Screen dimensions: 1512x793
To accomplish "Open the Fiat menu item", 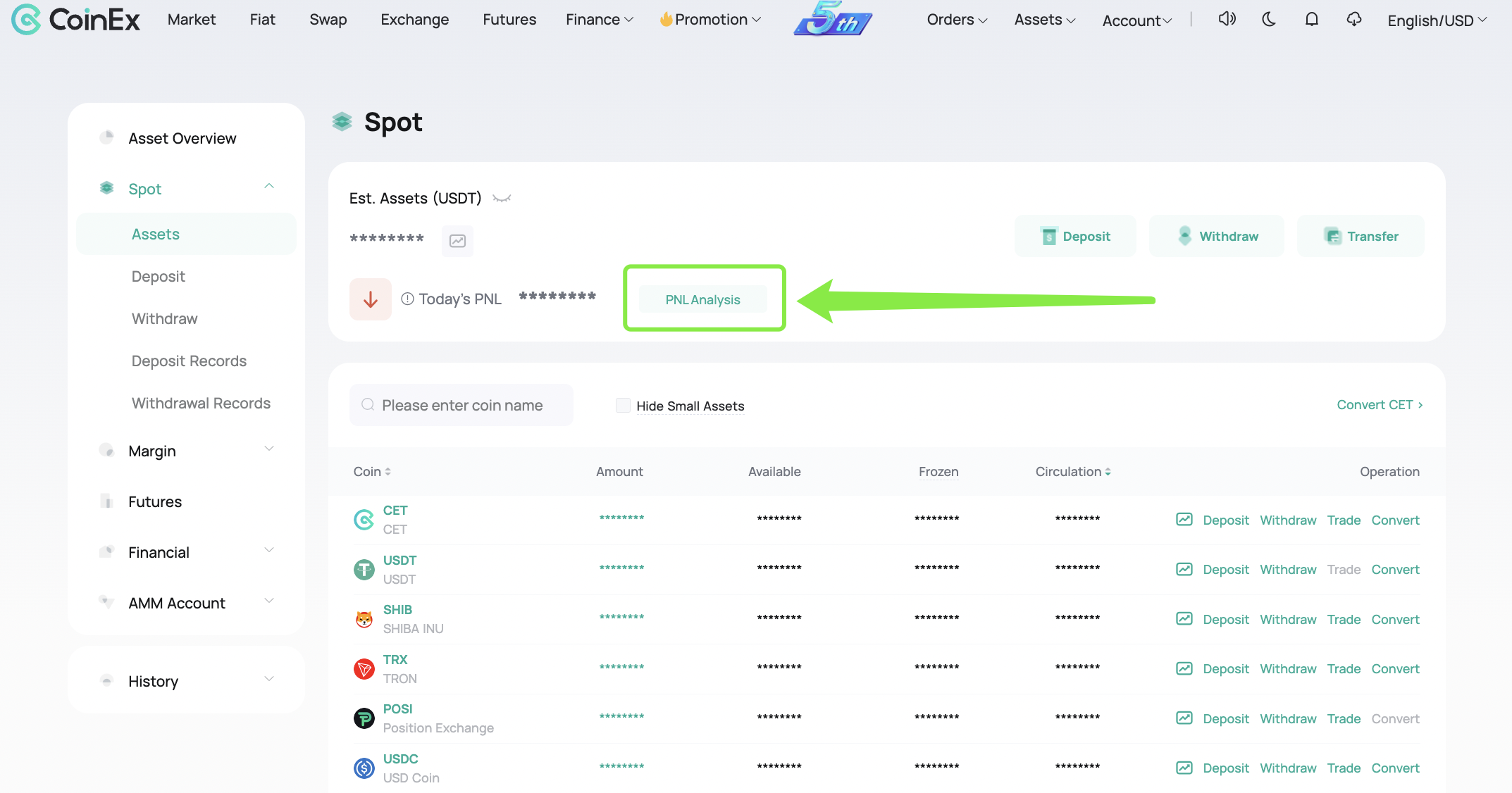I will (263, 20).
